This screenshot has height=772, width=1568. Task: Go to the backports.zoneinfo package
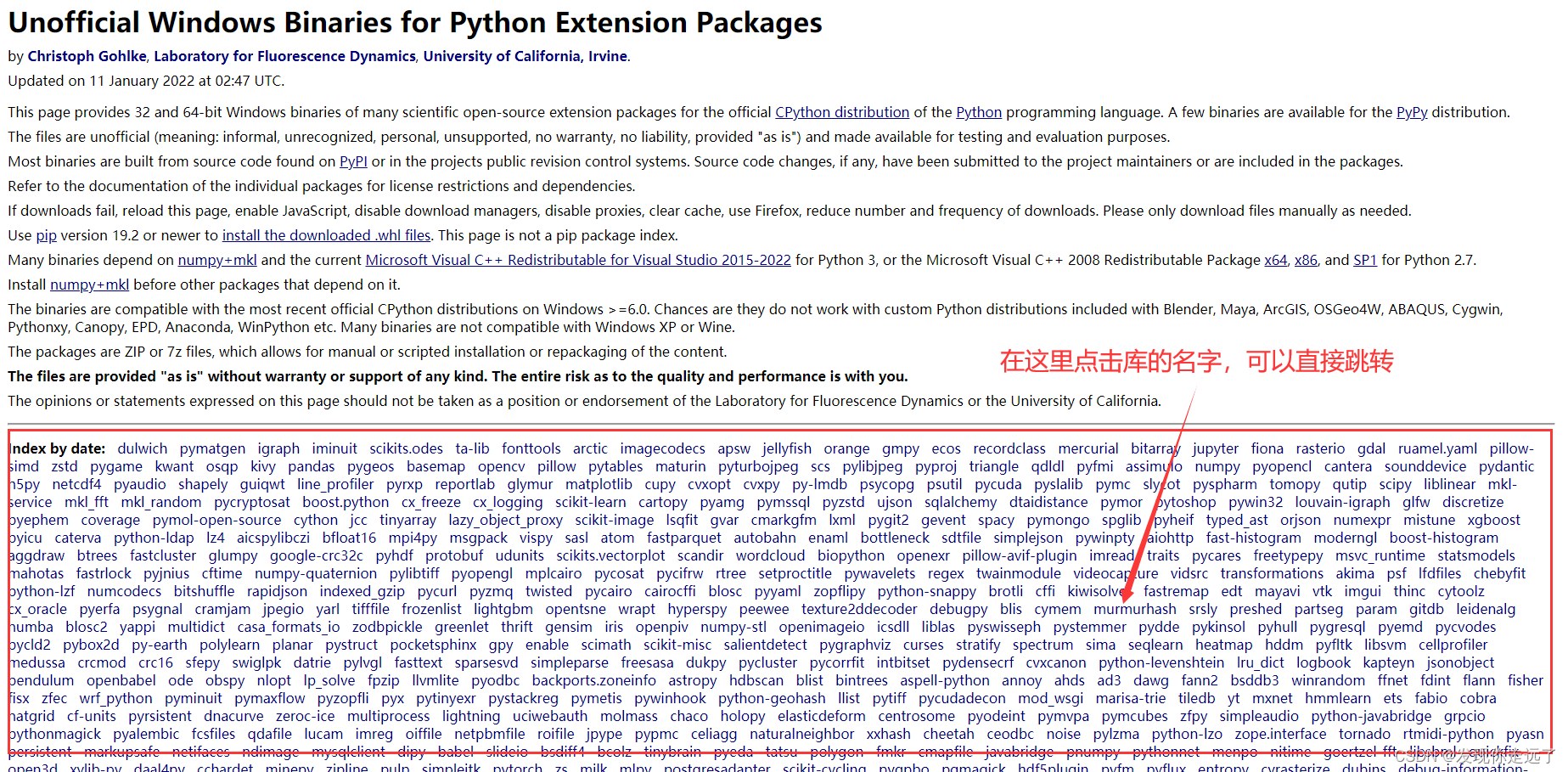pyautogui.click(x=593, y=680)
